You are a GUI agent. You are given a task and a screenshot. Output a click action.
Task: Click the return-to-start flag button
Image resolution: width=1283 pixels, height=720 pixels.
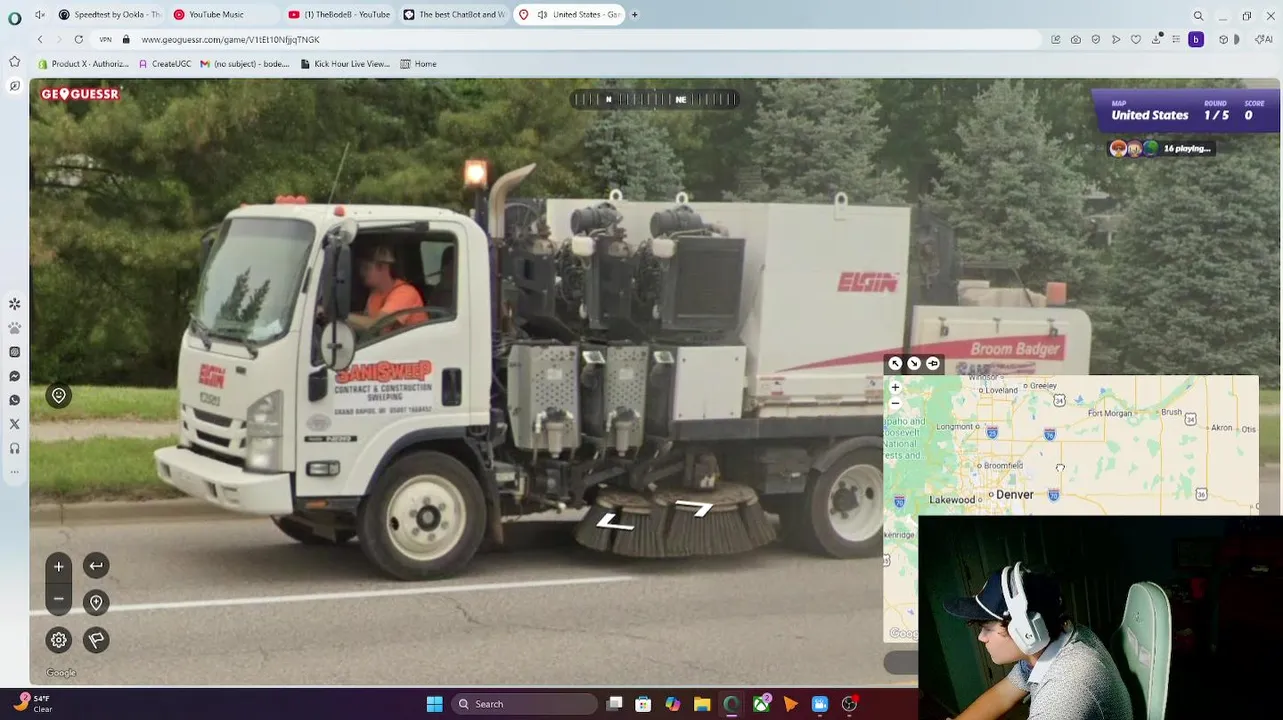96,640
